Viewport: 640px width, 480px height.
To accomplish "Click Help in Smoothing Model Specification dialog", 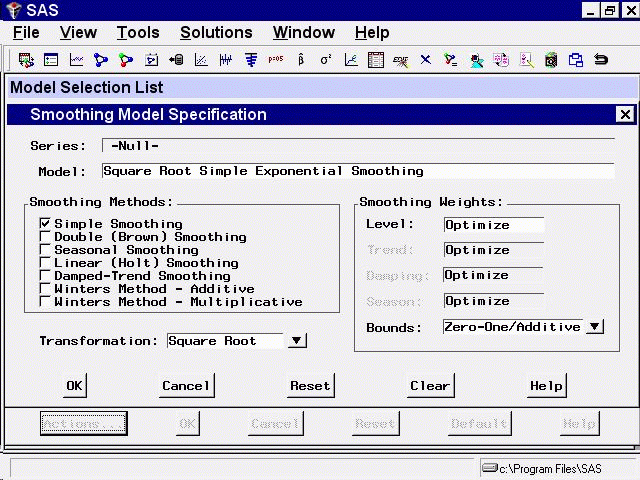I will tap(546, 385).
